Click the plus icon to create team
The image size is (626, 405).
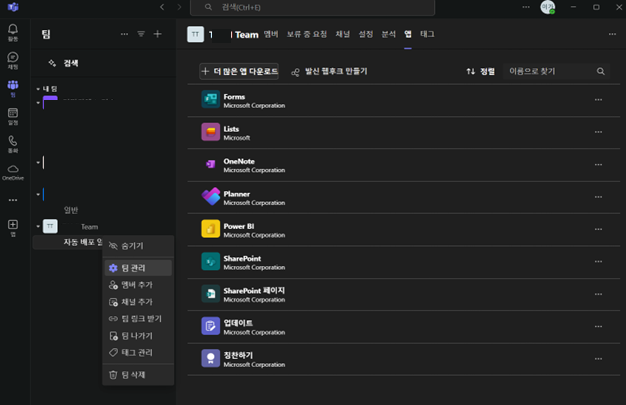pos(158,34)
